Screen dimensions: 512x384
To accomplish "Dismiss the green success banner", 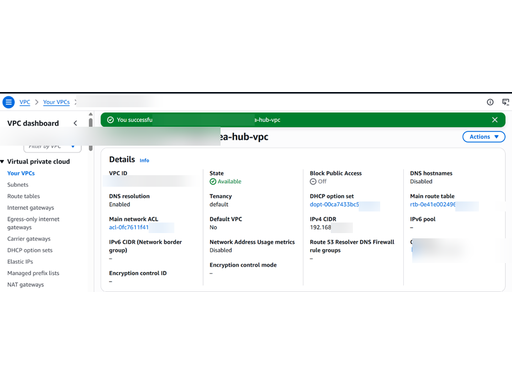I will [x=495, y=120].
